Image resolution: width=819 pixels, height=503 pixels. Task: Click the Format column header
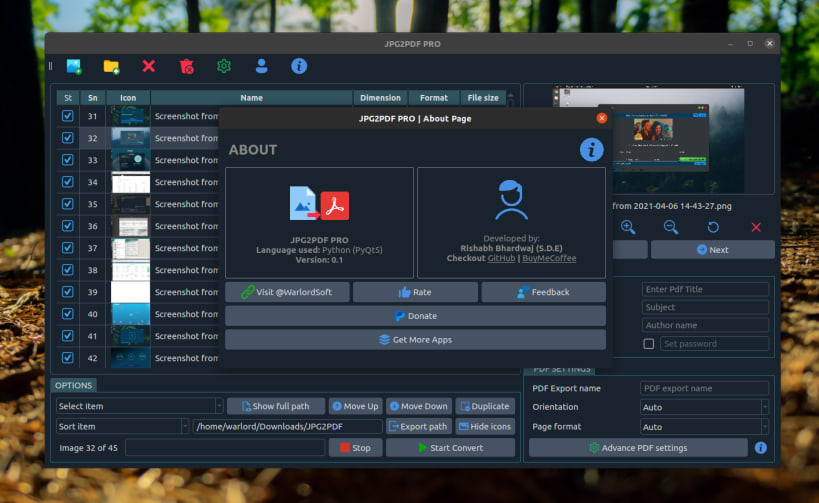(434, 98)
